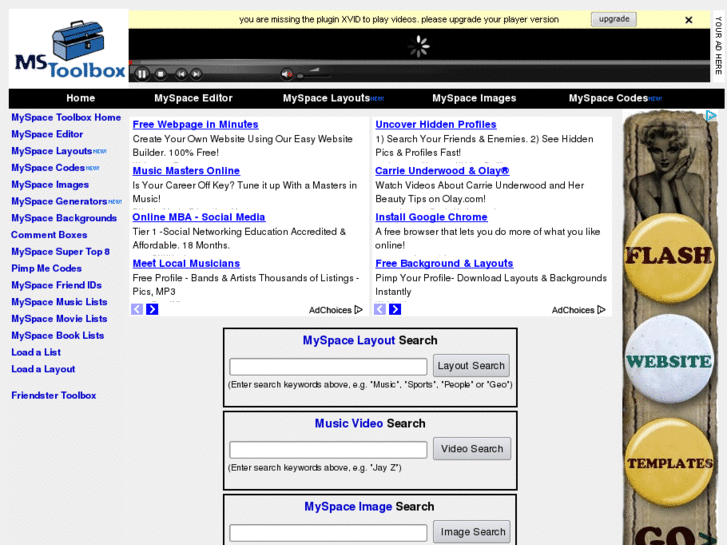Viewport: 727px width, 545px height.
Task: Click the MySpace Image Search text field
Action: pyautogui.click(x=328, y=532)
